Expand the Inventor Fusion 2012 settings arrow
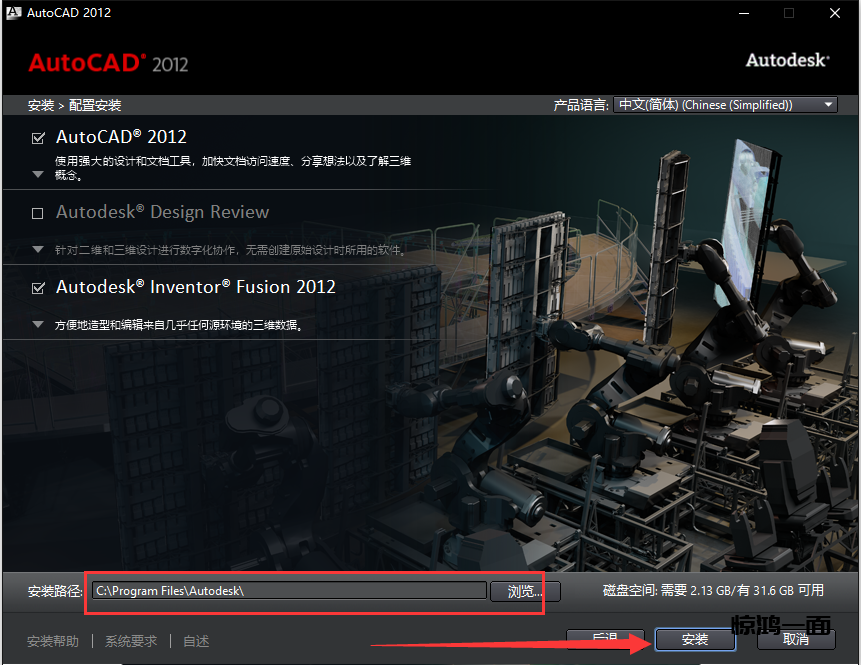 click(38, 324)
